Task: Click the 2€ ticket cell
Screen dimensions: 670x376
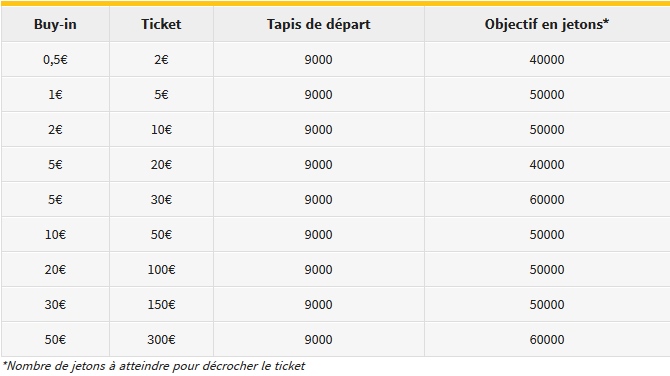Action: point(161,59)
